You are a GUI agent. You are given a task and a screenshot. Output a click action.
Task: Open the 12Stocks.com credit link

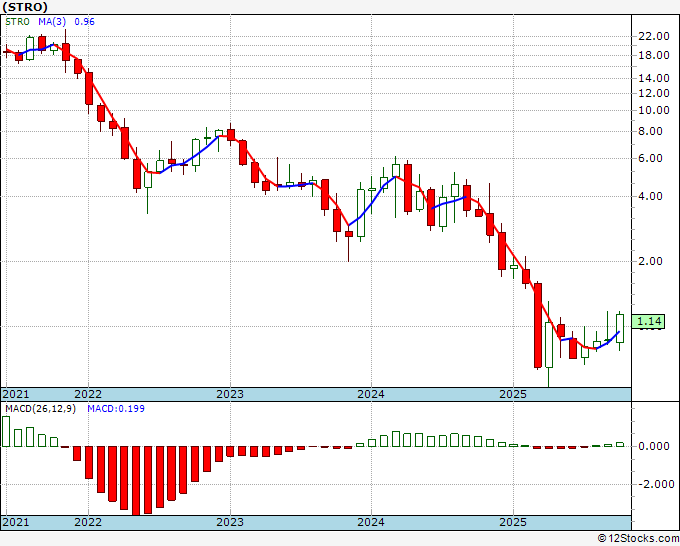tap(638, 539)
